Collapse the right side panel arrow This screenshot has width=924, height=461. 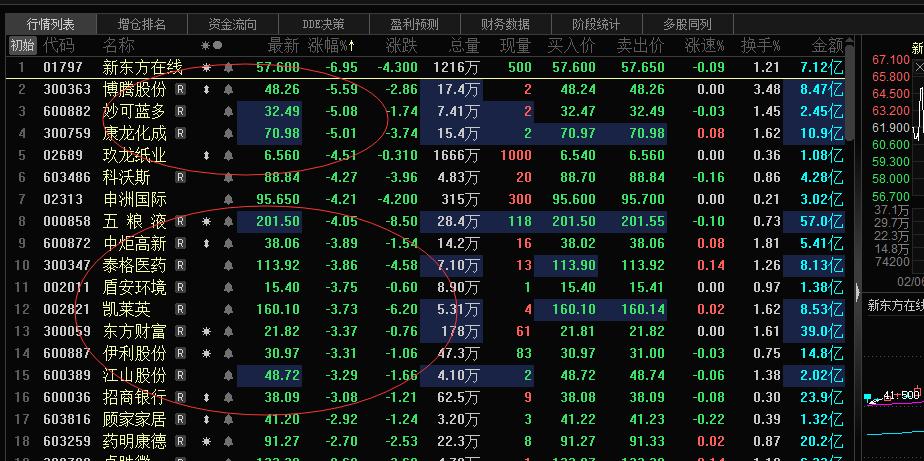tap(859, 291)
